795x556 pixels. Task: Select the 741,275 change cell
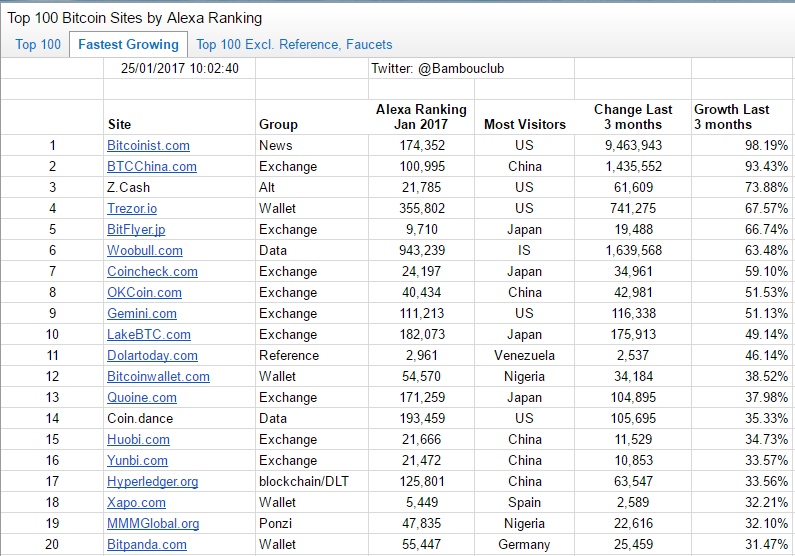pos(633,208)
